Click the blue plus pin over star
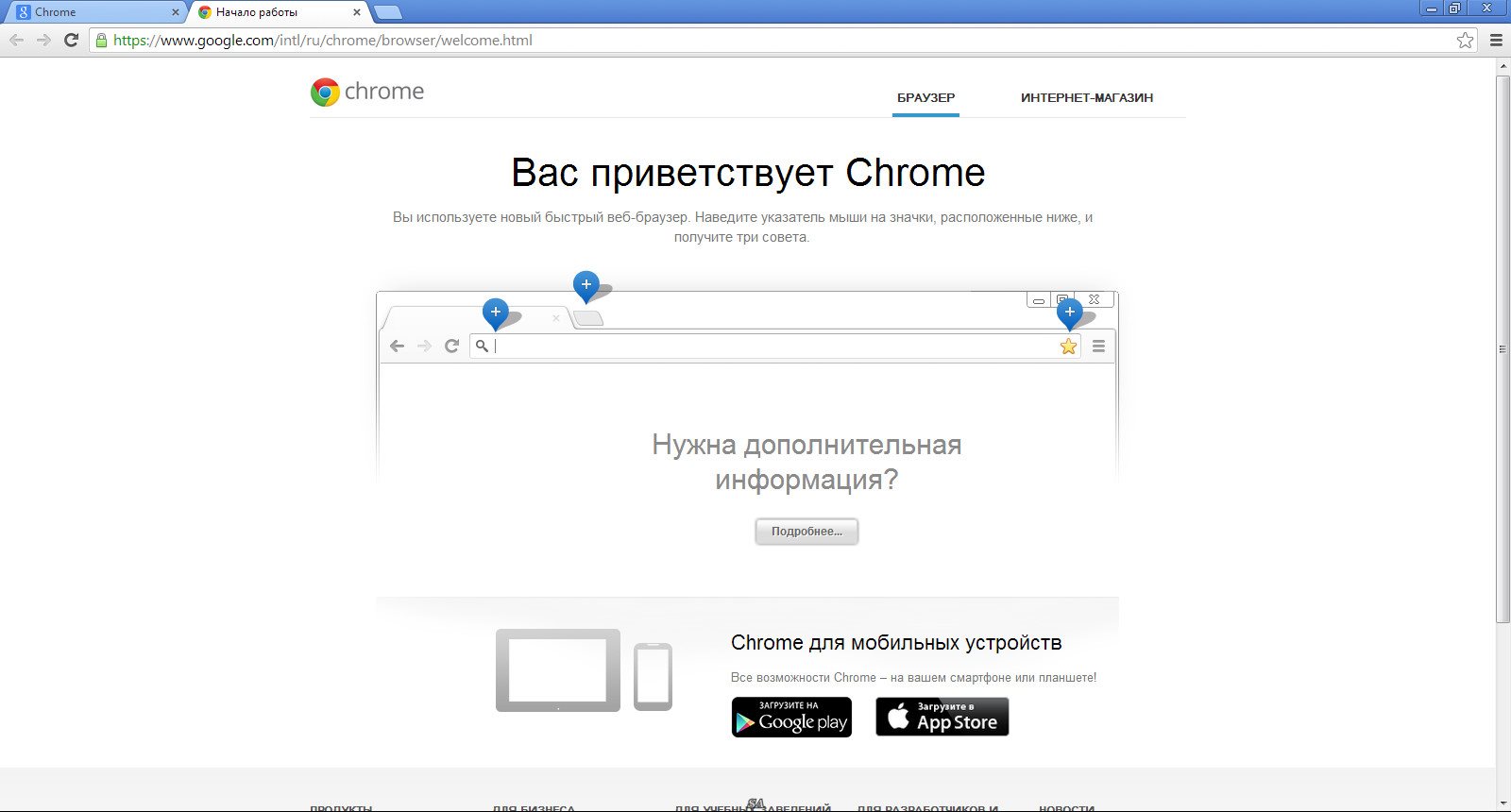This screenshot has height=812, width=1511. click(1070, 313)
